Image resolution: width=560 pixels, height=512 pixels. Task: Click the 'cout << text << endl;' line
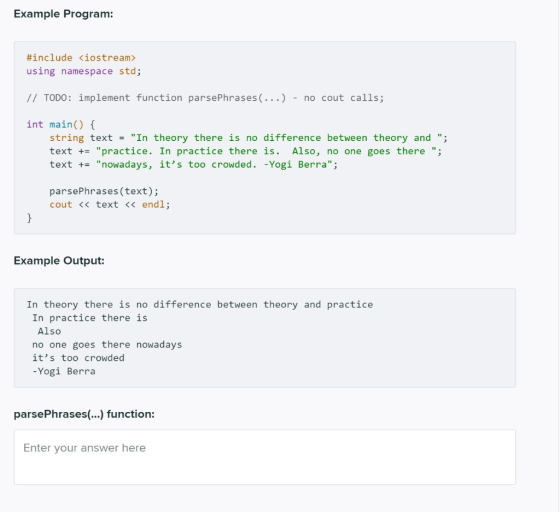coord(110,205)
